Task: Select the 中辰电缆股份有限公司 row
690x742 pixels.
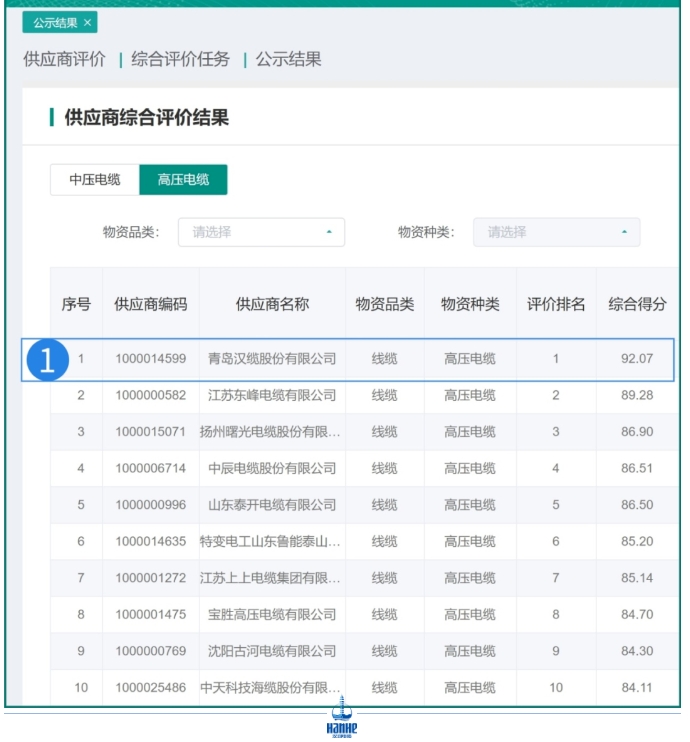Action: click(272, 469)
